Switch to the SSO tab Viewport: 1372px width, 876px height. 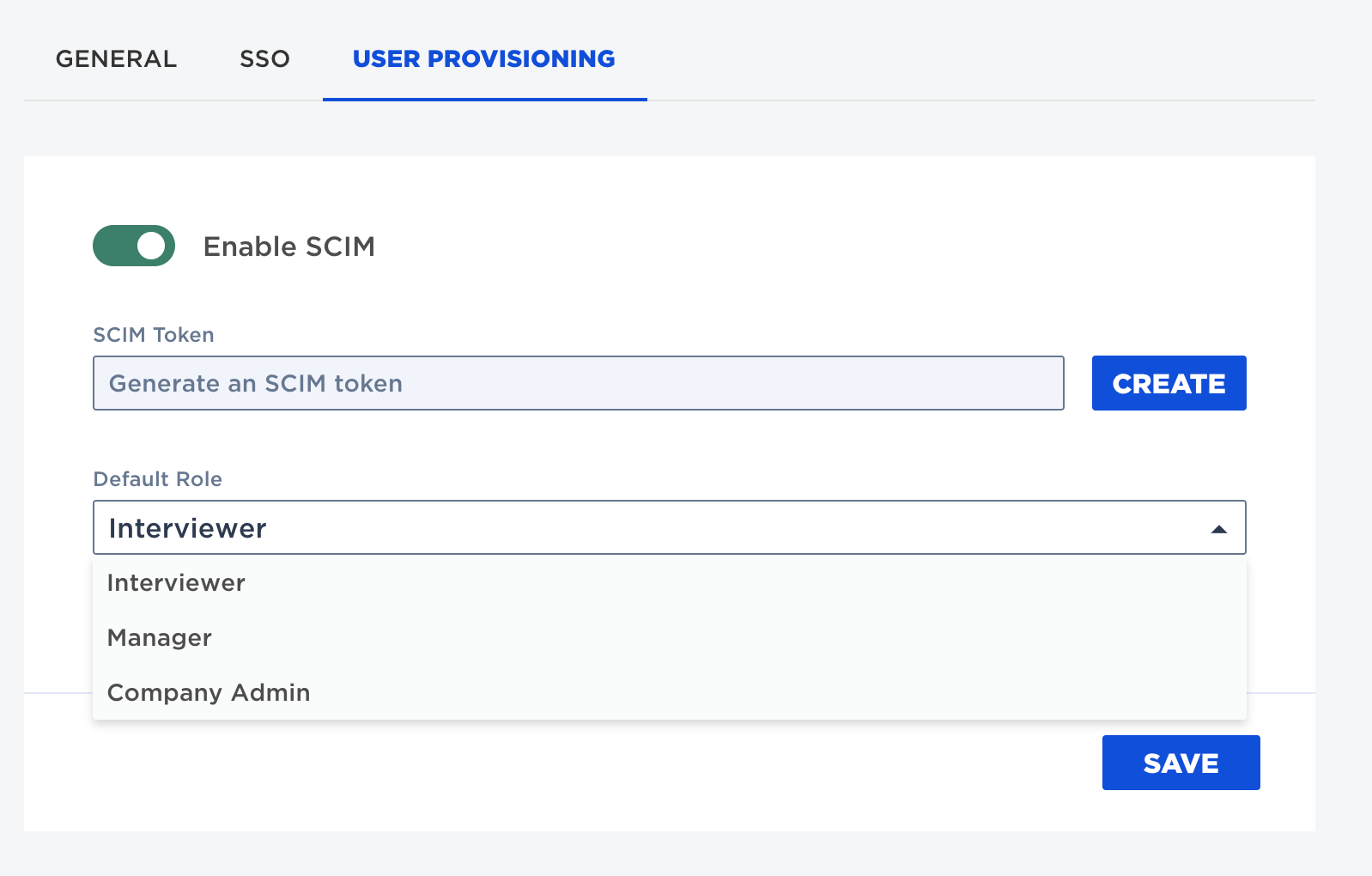click(x=264, y=58)
